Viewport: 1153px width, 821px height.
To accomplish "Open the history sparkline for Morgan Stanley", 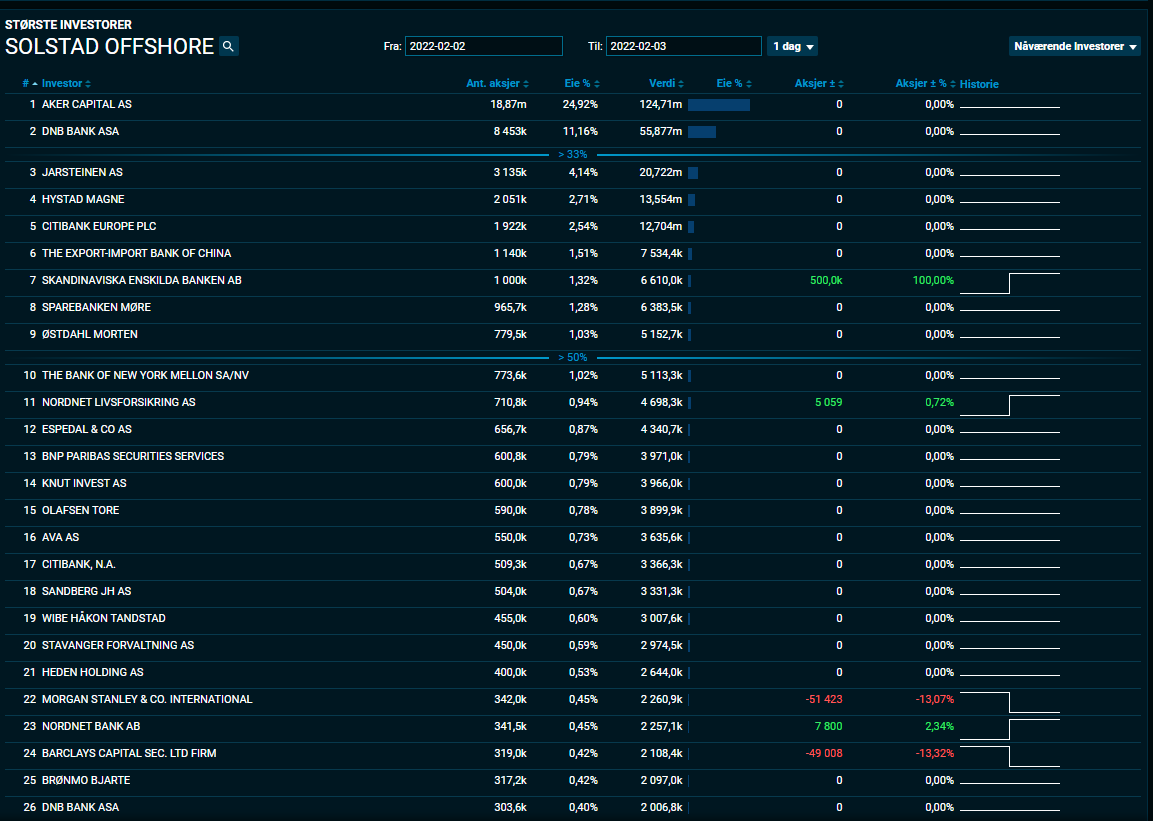I will point(1010,702).
